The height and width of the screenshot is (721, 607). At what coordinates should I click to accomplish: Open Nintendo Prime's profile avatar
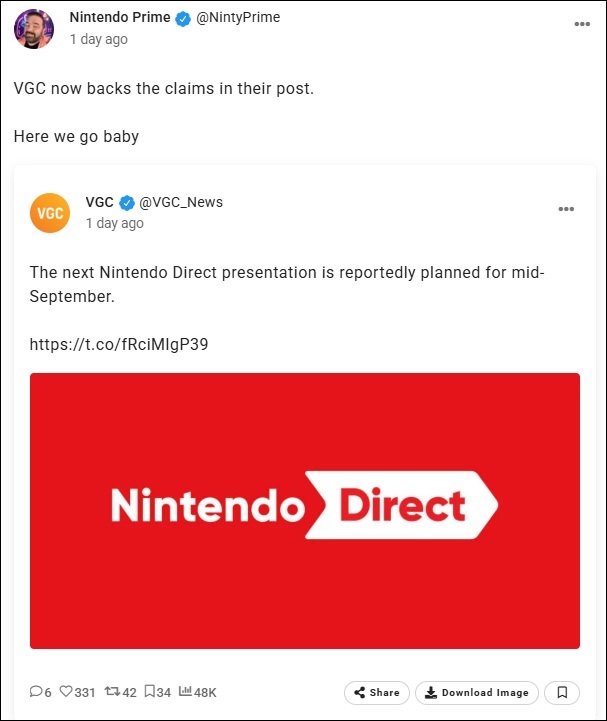34,29
